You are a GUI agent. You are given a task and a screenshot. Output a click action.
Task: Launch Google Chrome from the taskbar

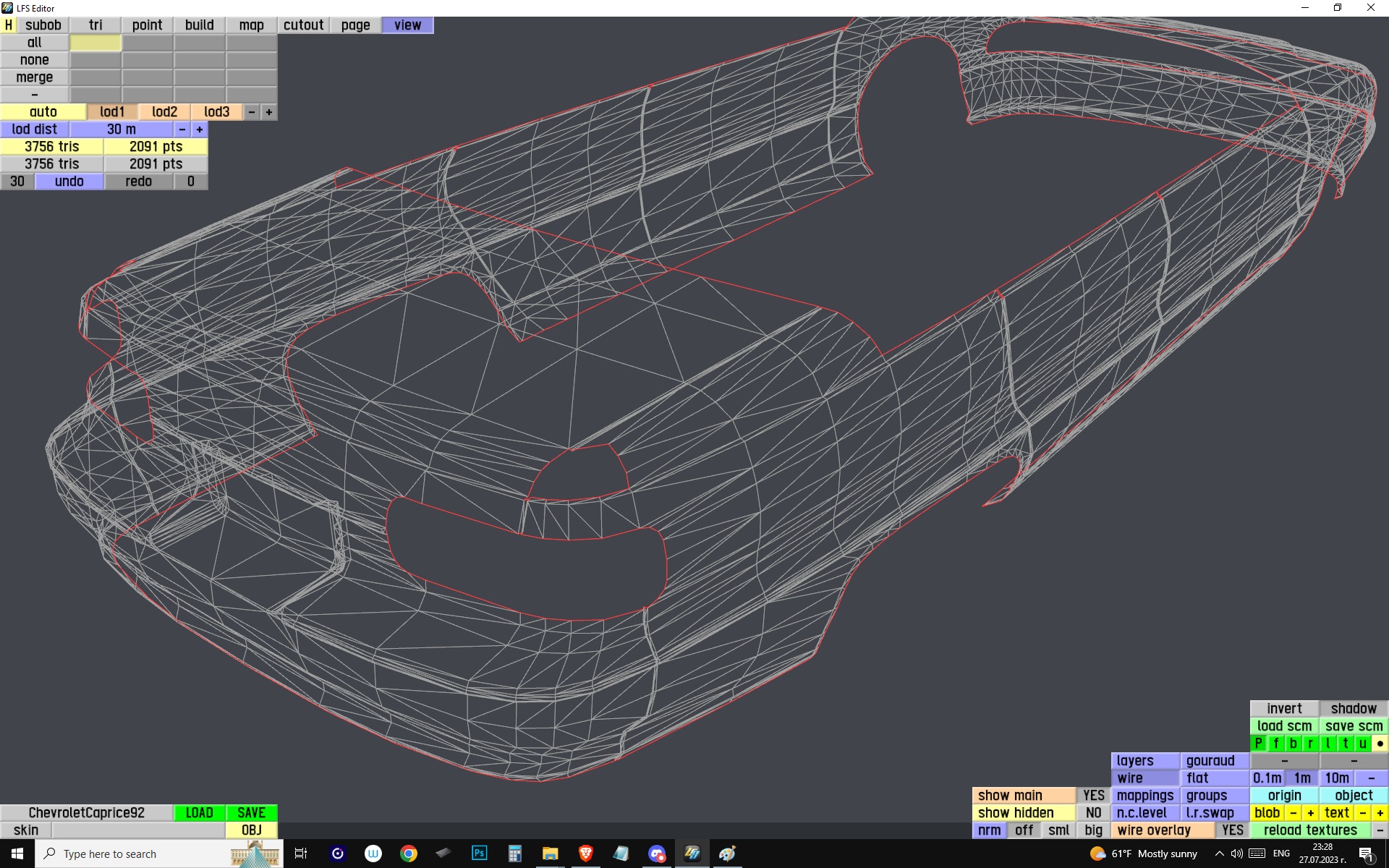click(409, 854)
